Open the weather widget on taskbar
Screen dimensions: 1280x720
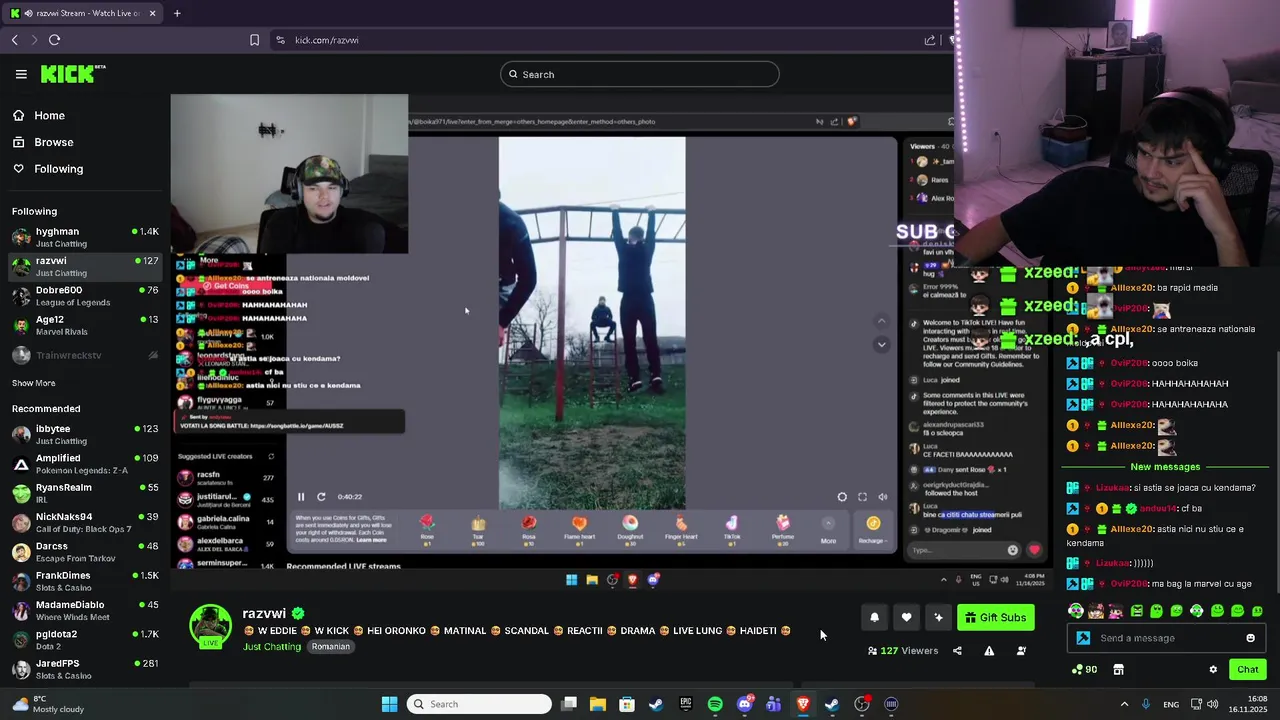pyautogui.click(x=47, y=704)
